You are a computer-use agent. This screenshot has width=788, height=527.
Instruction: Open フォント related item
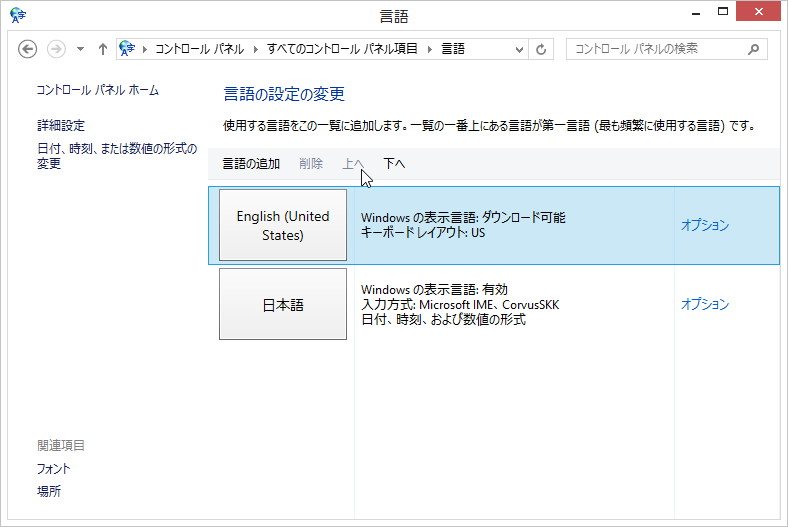[x=53, y=469]
